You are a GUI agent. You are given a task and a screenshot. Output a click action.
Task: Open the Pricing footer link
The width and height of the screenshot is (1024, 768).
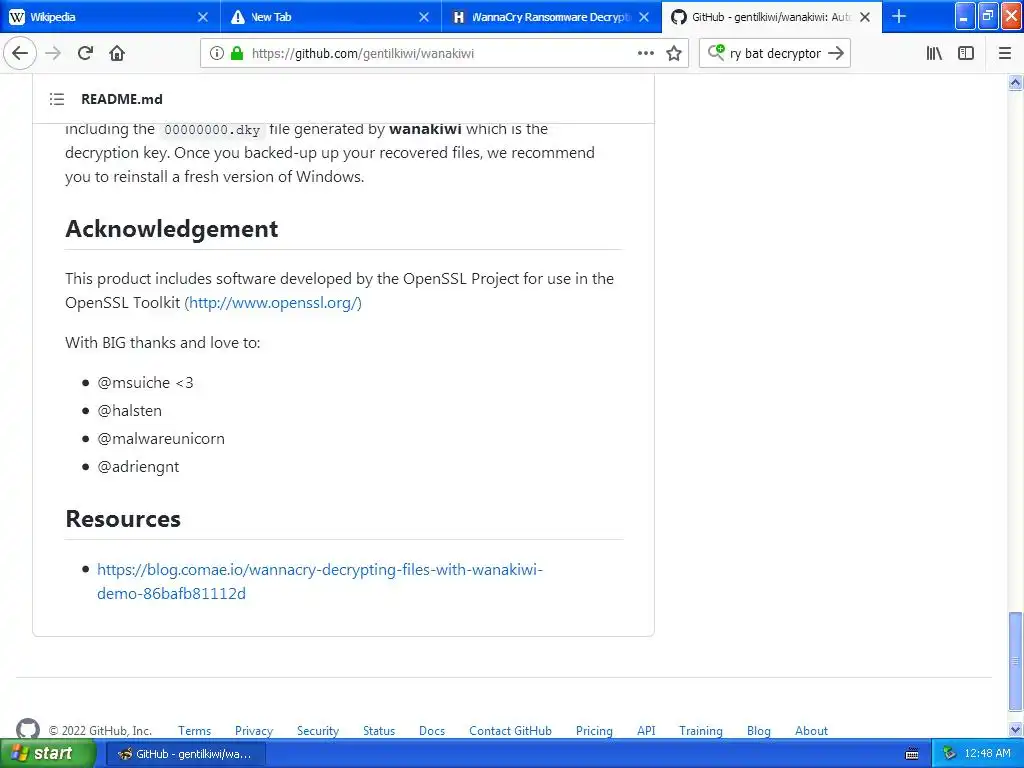594,731
